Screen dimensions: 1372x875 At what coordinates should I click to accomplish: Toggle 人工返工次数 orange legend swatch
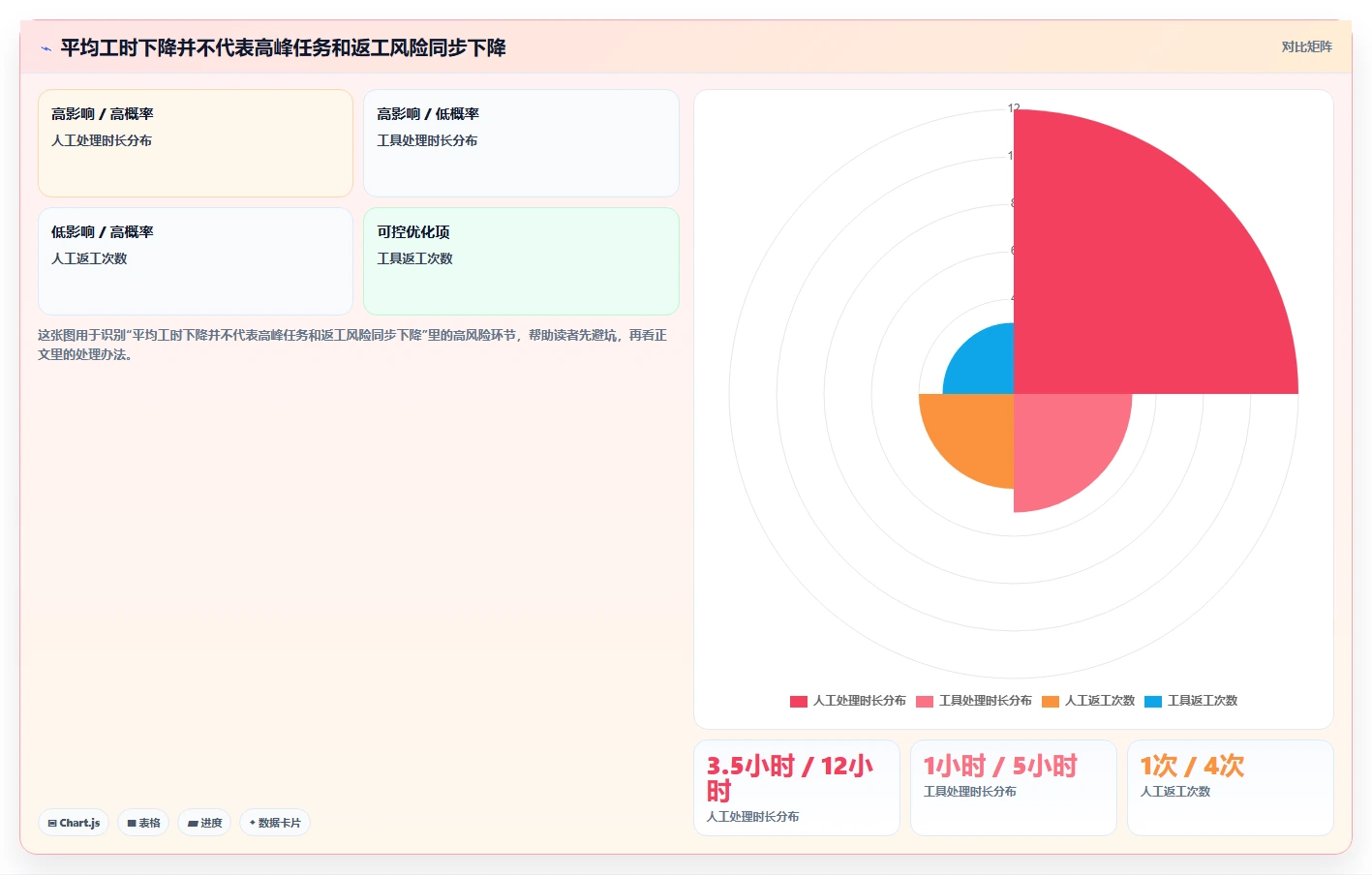1051,701
